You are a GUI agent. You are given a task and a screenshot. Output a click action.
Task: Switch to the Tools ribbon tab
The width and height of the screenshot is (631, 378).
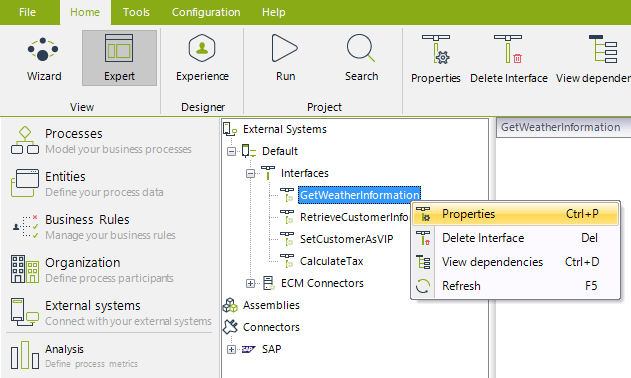(136, 12)
